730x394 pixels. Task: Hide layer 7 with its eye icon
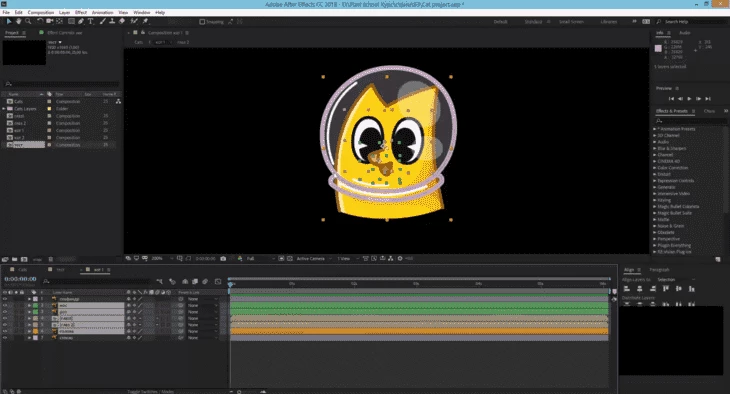point(5,338)
